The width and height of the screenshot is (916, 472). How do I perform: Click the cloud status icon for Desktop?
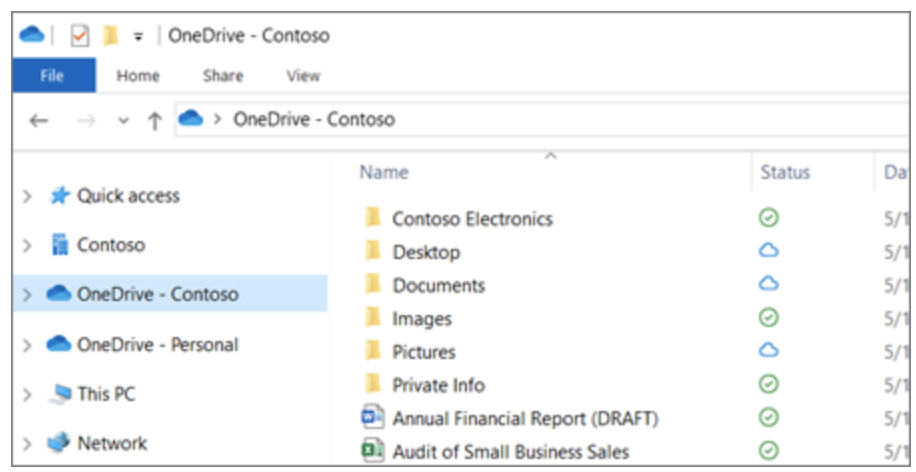[768, 251]
